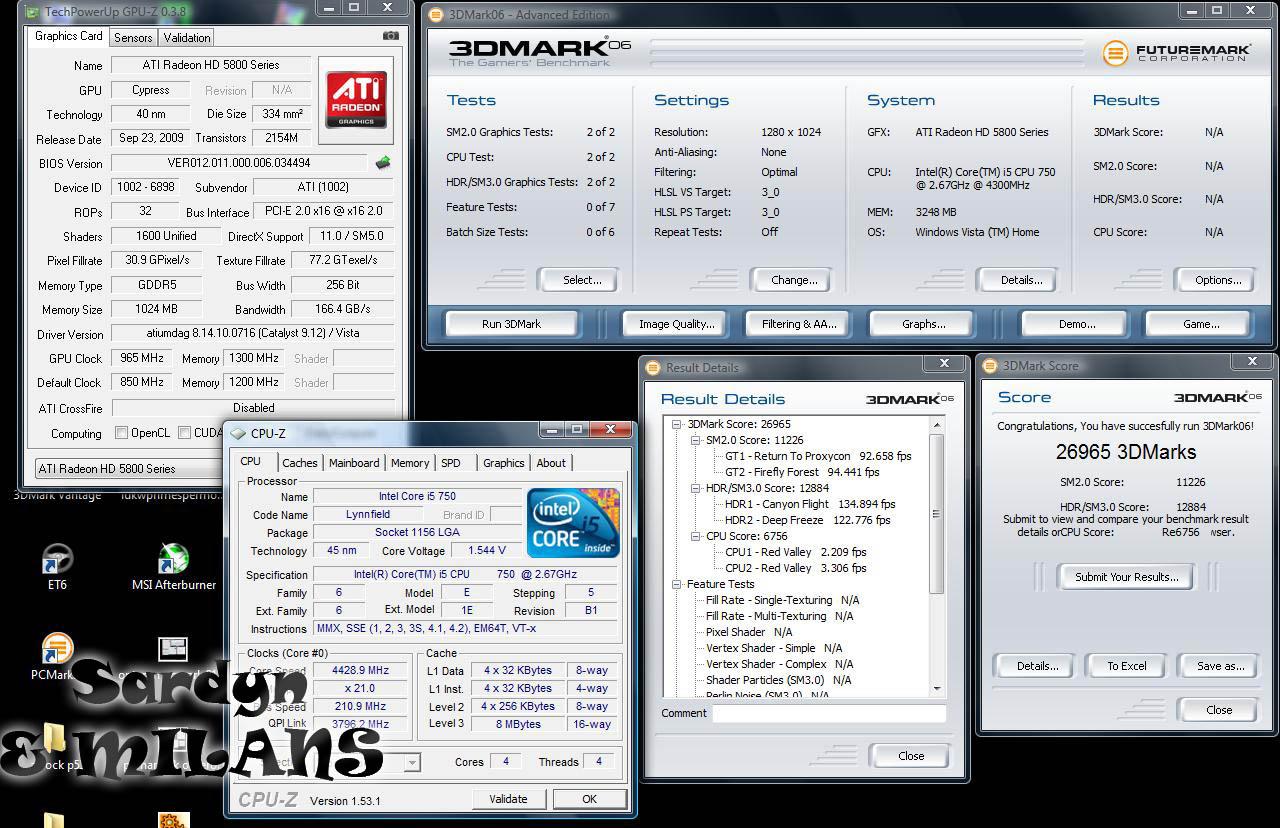Click the 3DMark Score window title icon

pyautogui.click(x=989, y=365)
